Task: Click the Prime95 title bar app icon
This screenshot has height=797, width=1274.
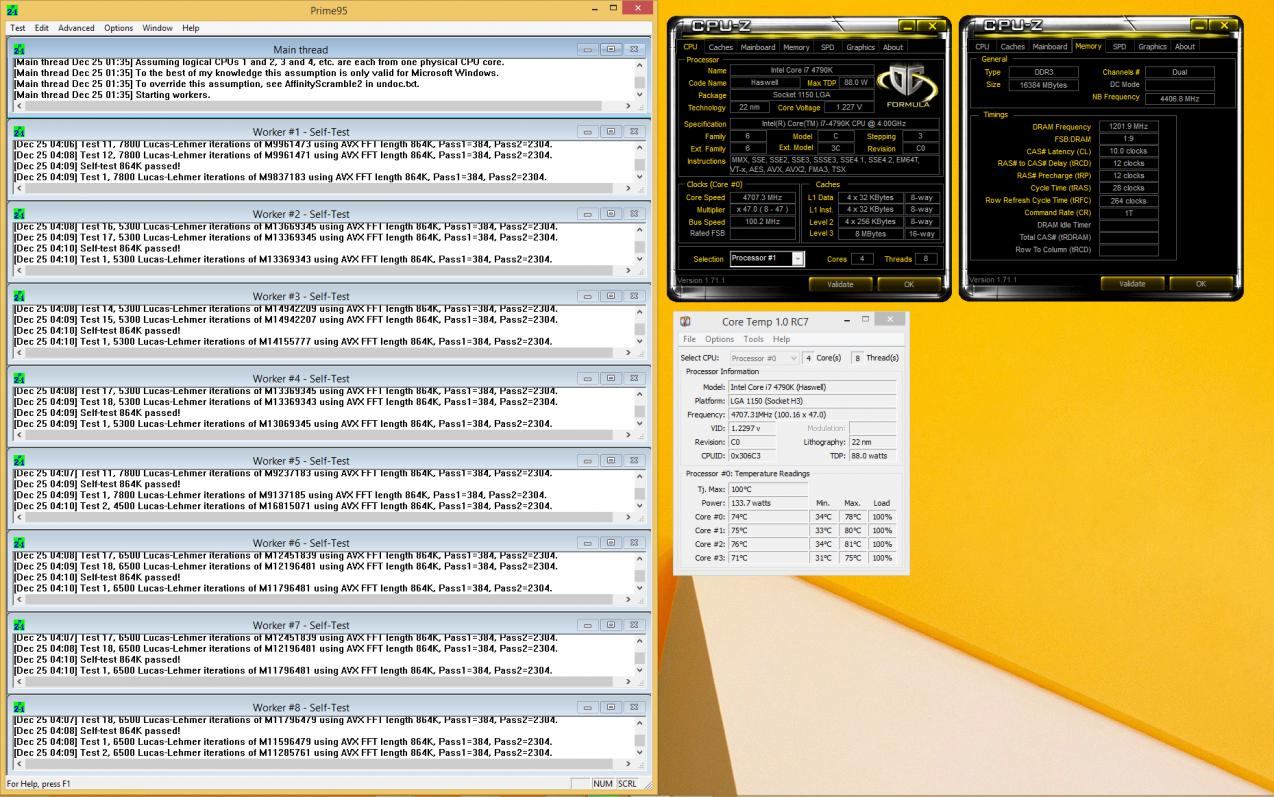Action: tap(12, 9)
